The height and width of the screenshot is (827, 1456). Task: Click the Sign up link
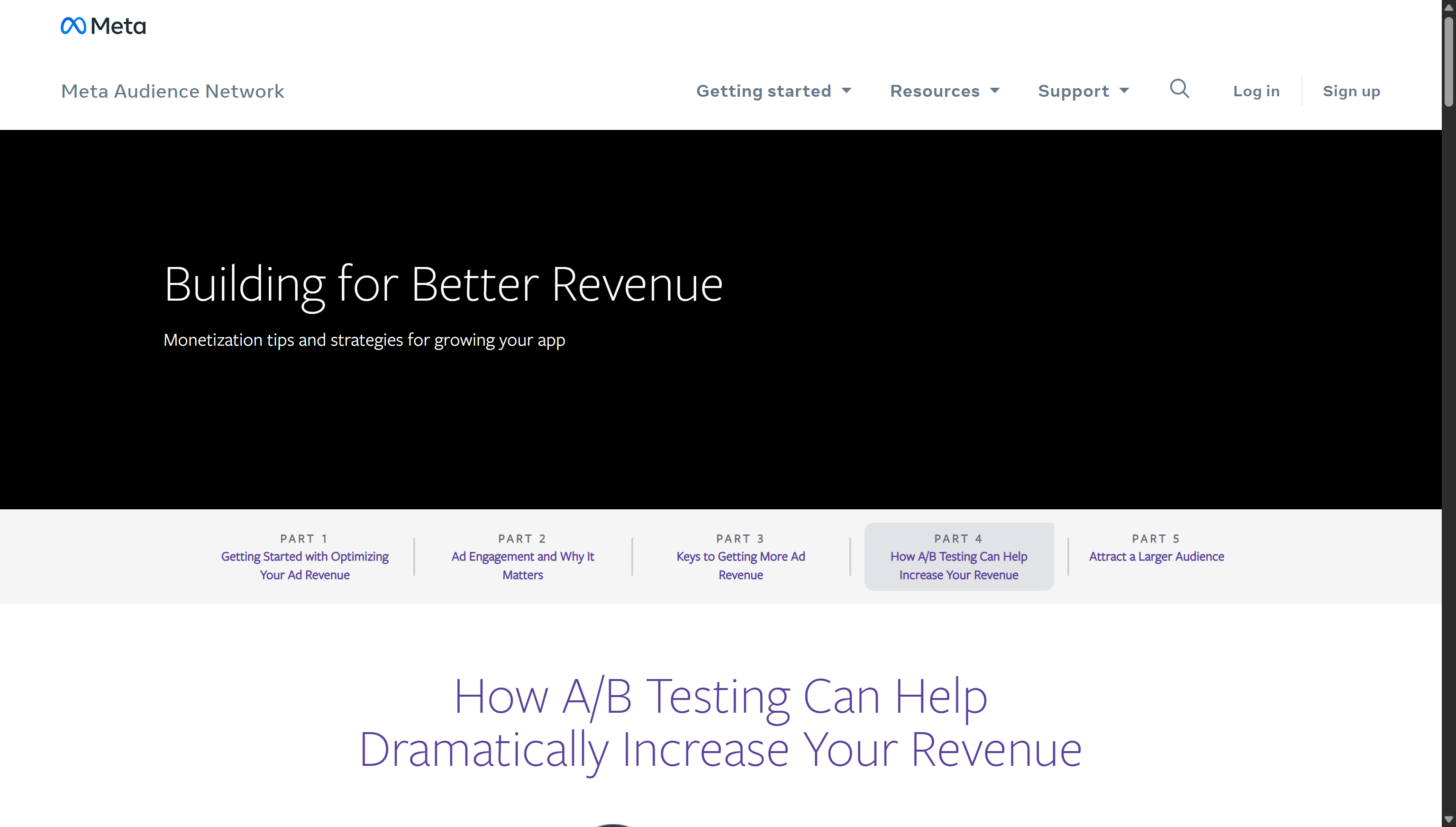tap(1351, 91)
